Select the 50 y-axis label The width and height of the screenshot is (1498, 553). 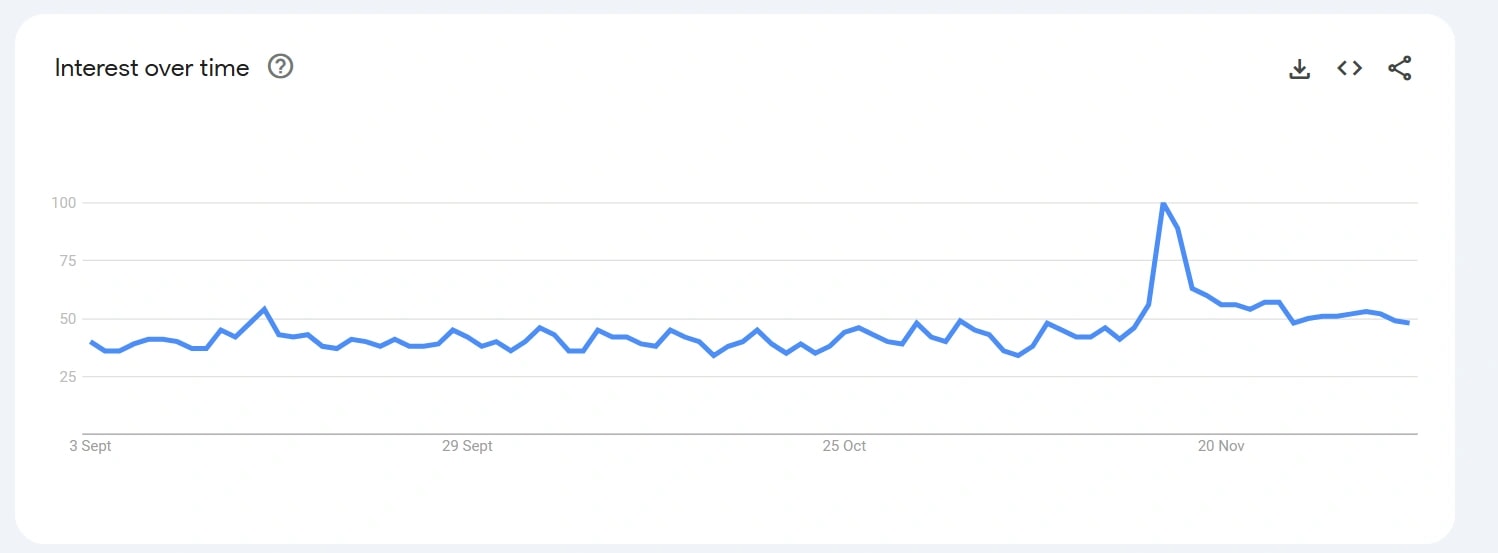(x=68, y=319)
